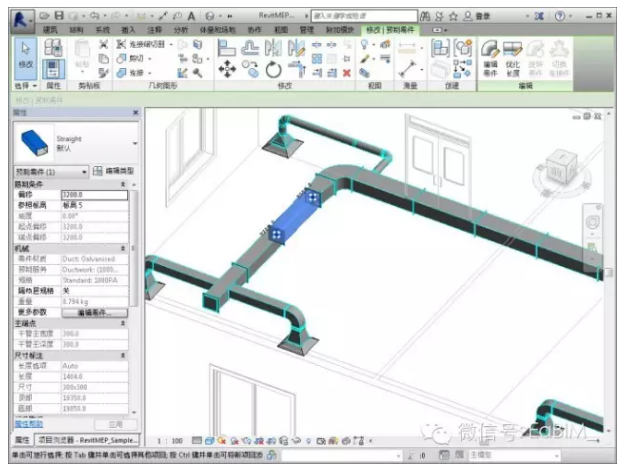Click the Help question mark icon

click(560, 16)
